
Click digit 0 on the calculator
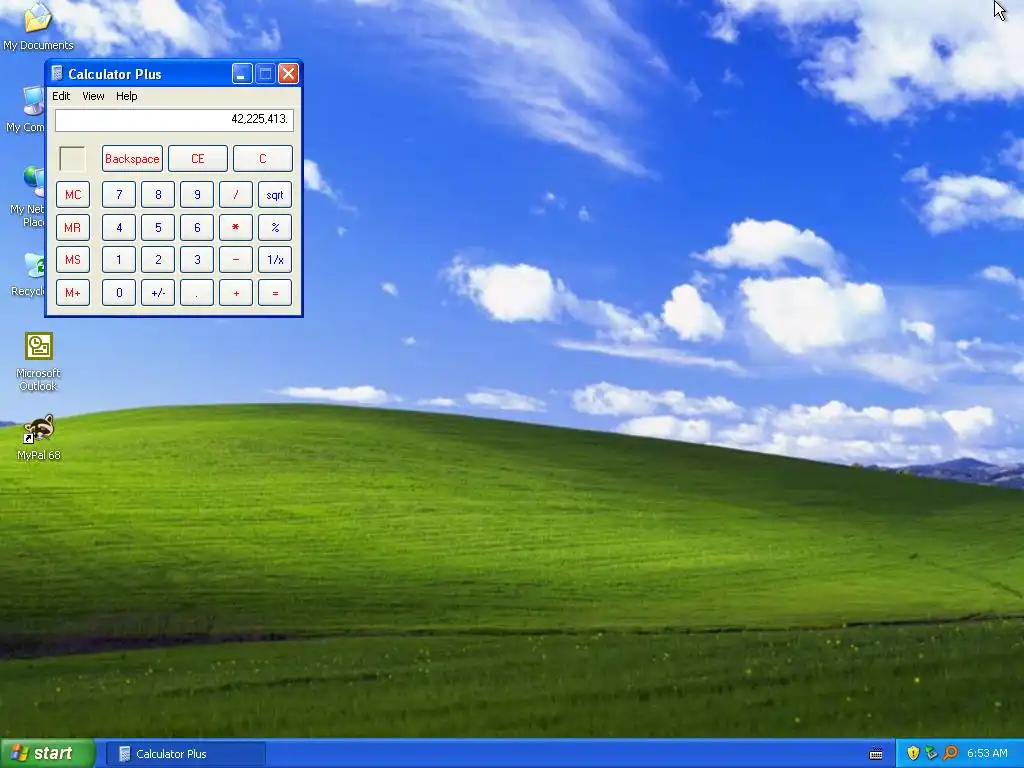pos(119,293)
